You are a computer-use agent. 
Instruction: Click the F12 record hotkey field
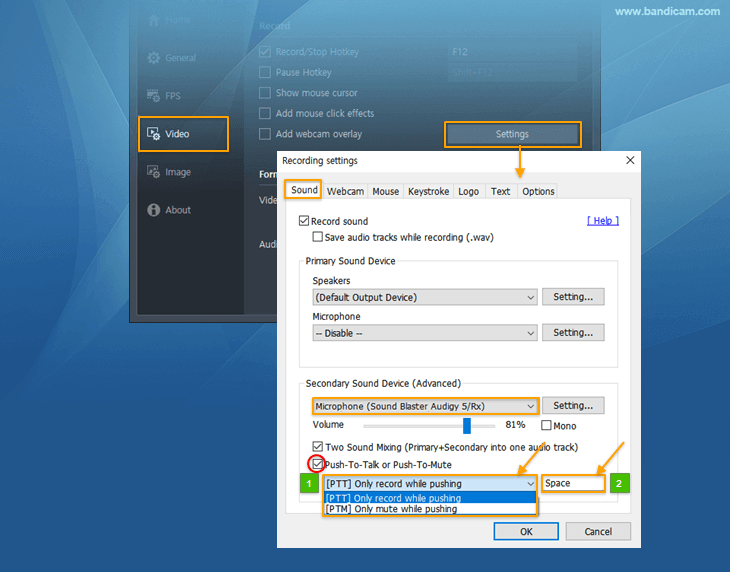(513, 52)
